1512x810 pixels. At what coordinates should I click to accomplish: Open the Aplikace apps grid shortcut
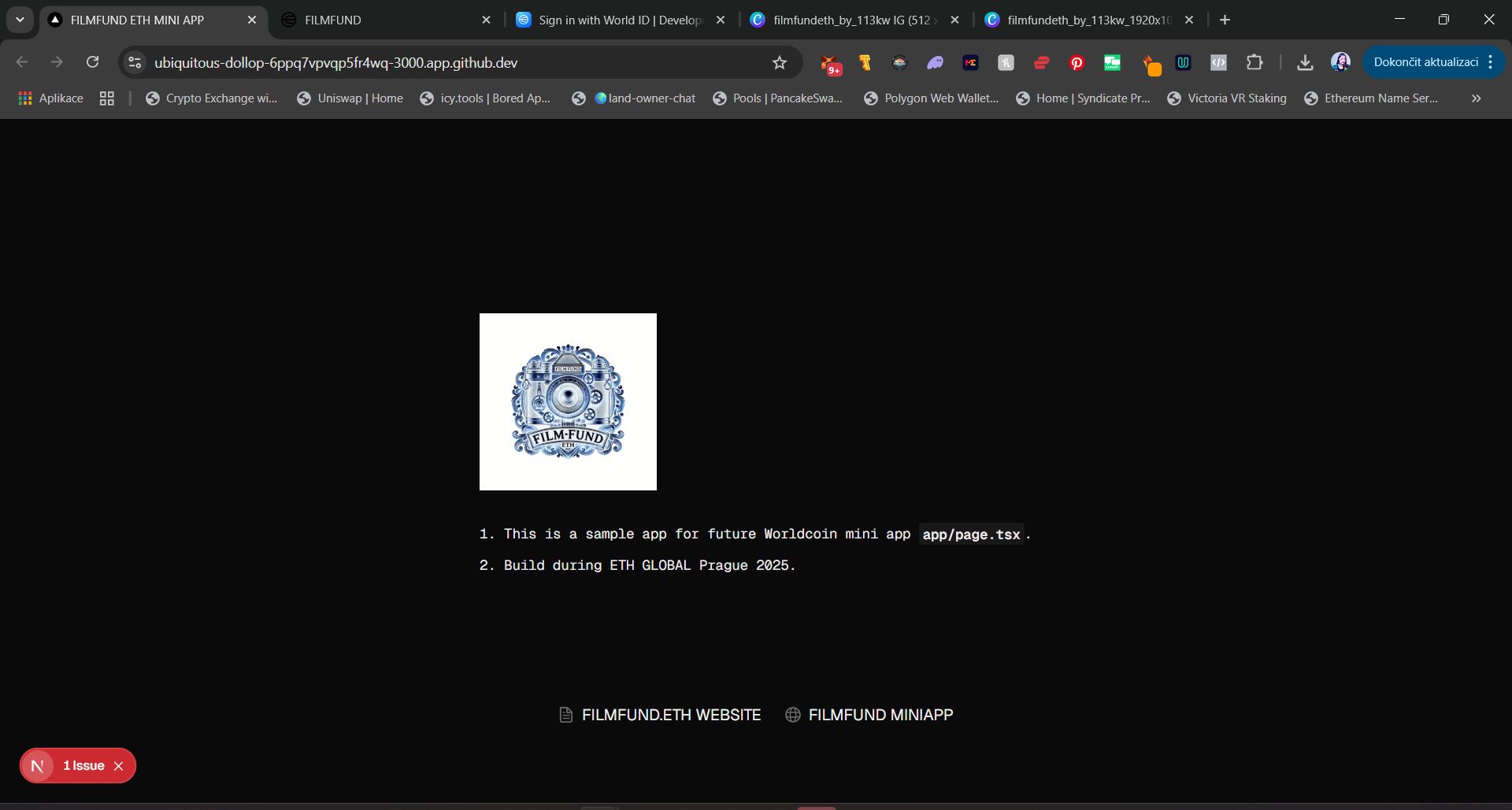click(x=50, y=98)
